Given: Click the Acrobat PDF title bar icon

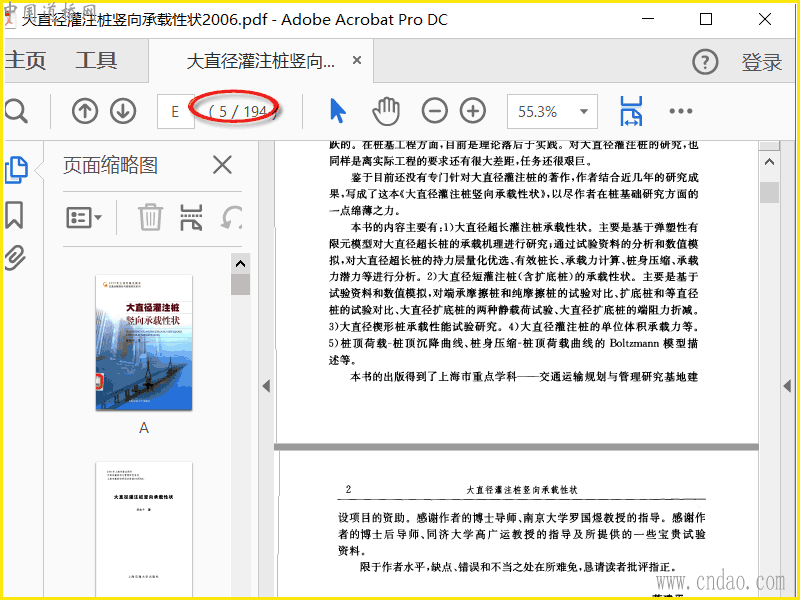Looking at the screenshot, I should (x=10, y=19).
